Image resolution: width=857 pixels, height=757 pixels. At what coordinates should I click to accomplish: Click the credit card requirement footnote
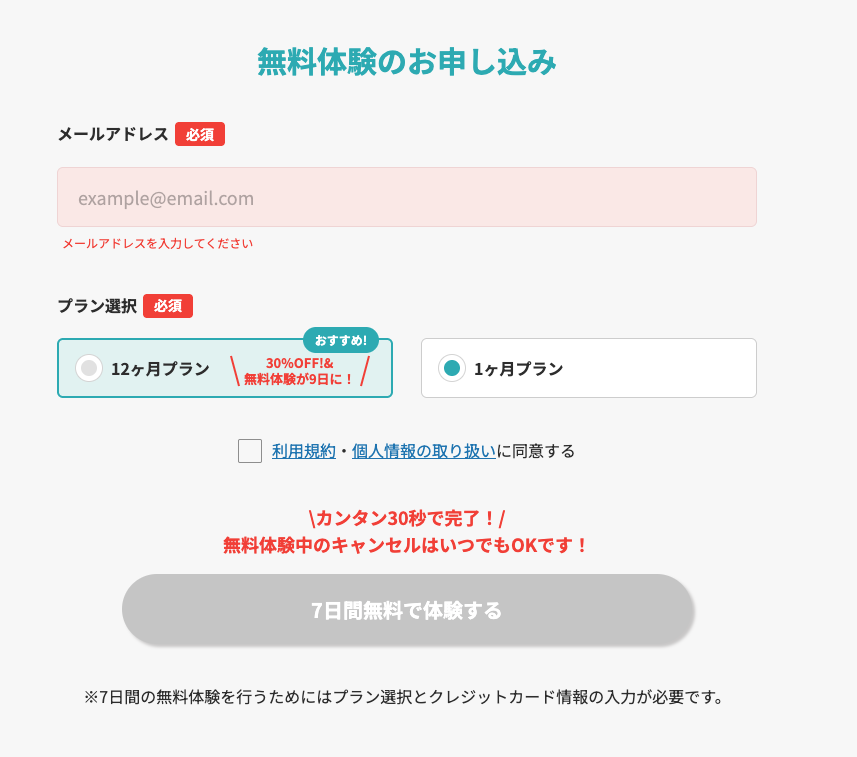pos(403,697)
